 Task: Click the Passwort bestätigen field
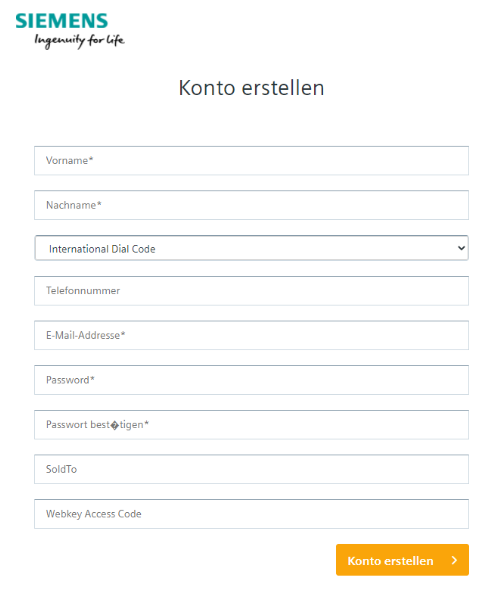[x=251, y=424]
